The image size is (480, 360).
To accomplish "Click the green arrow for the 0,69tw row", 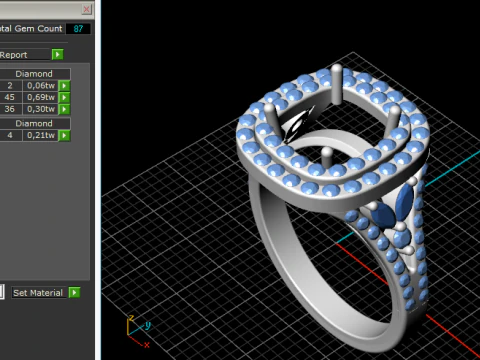I will click(x=64, y=97).
